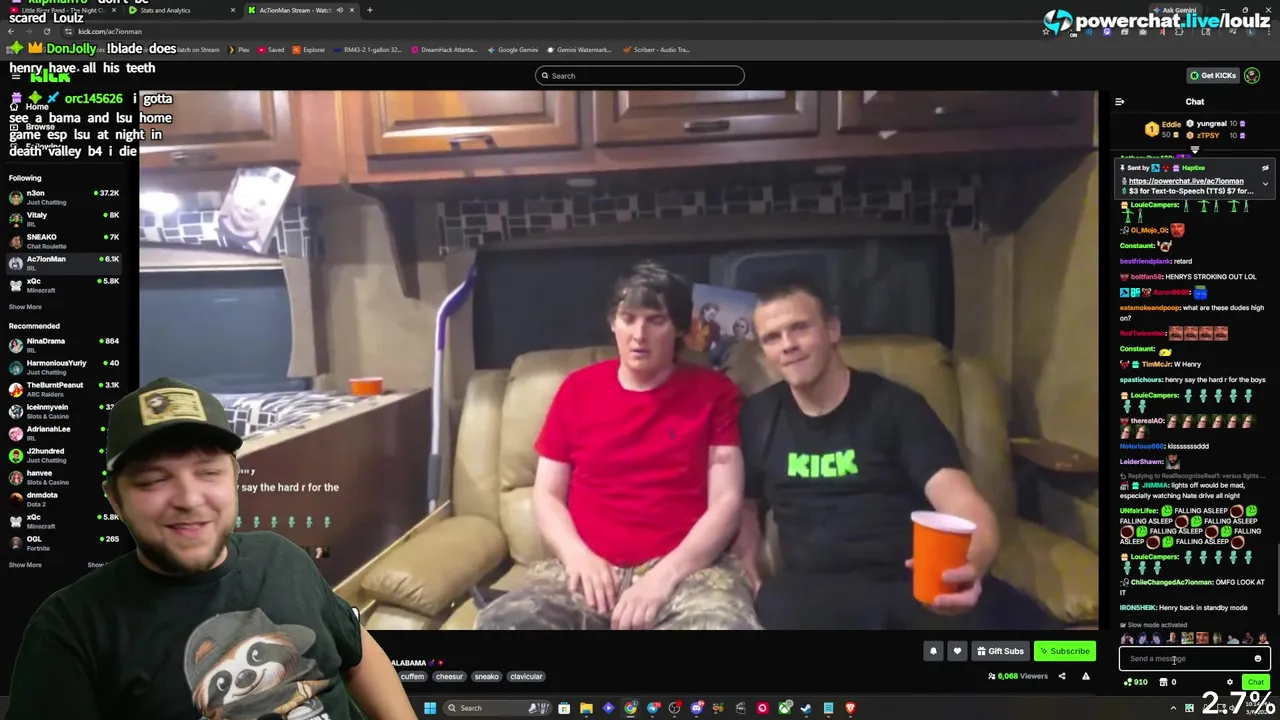
Task: Open the HarmoniousYuriy recommended channel
Action: pyautogui.click(x=64, y=367)
